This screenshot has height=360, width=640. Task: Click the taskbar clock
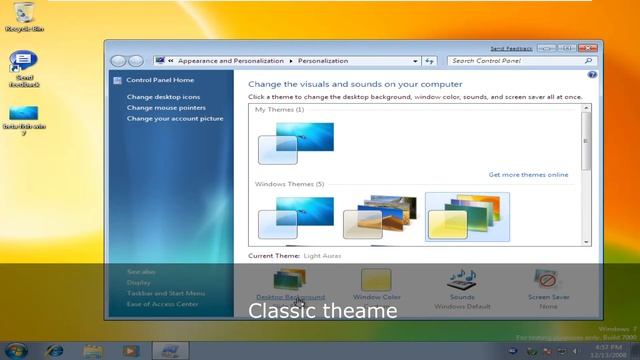pos(608,351)
